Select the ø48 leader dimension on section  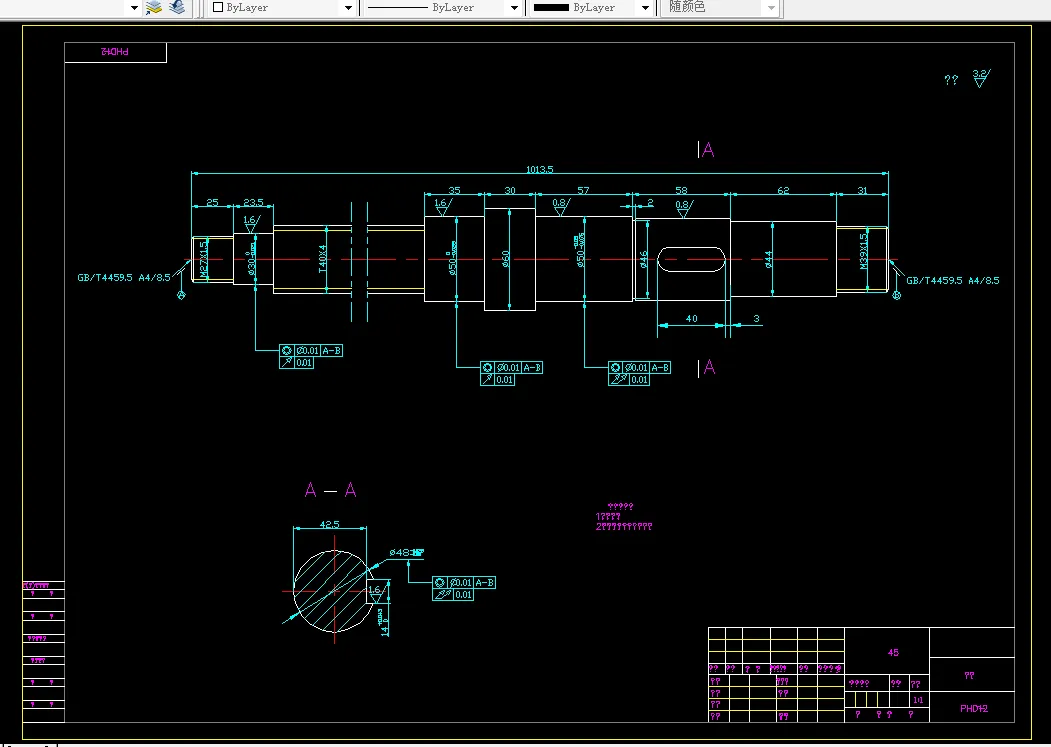pos(406,553)
